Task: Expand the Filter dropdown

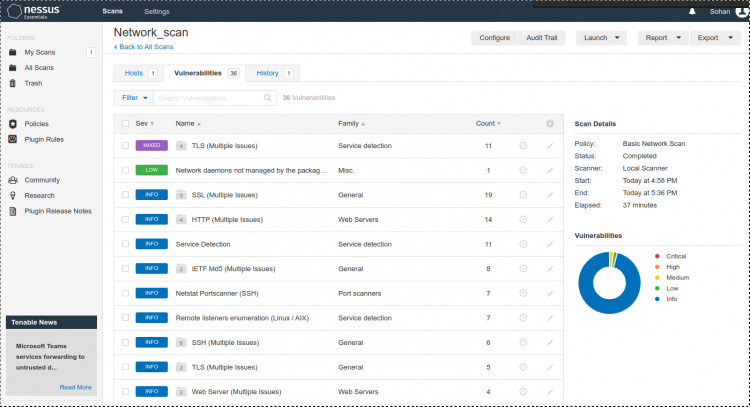Action: pyautogui.click(x=134, y=98)
